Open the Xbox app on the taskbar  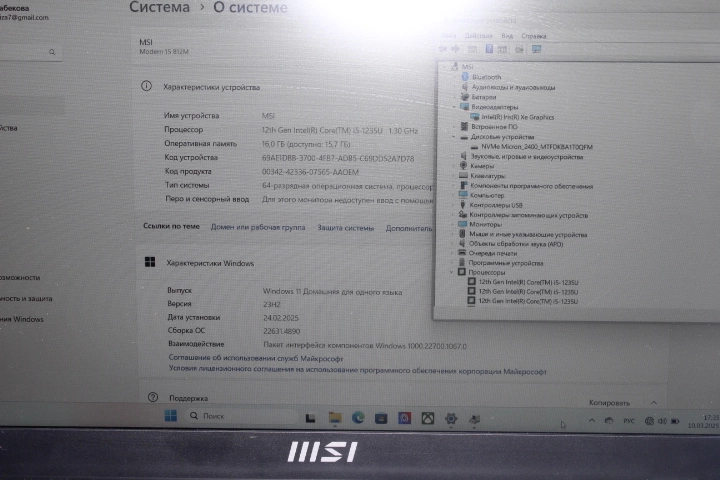tap(428, 418)
